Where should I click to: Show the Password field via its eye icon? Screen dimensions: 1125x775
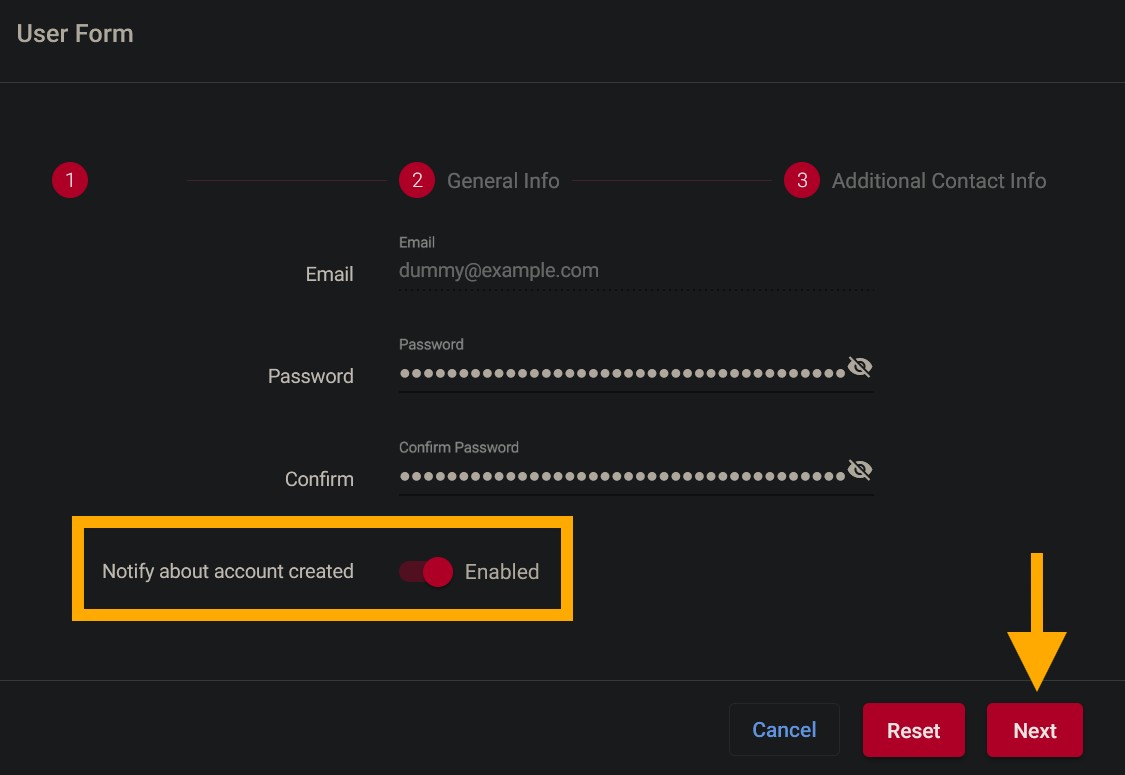pyautogui.click(x=860, y=368)
